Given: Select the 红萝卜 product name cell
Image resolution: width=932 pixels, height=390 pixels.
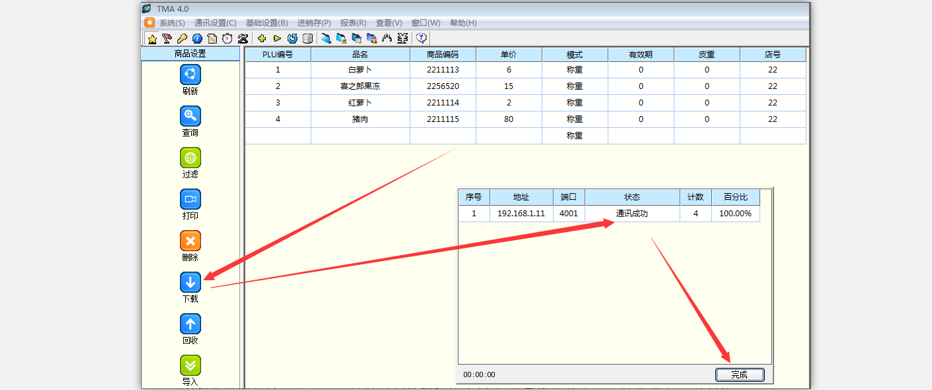Looking at the screenshot, I should (x=360, y=103).
